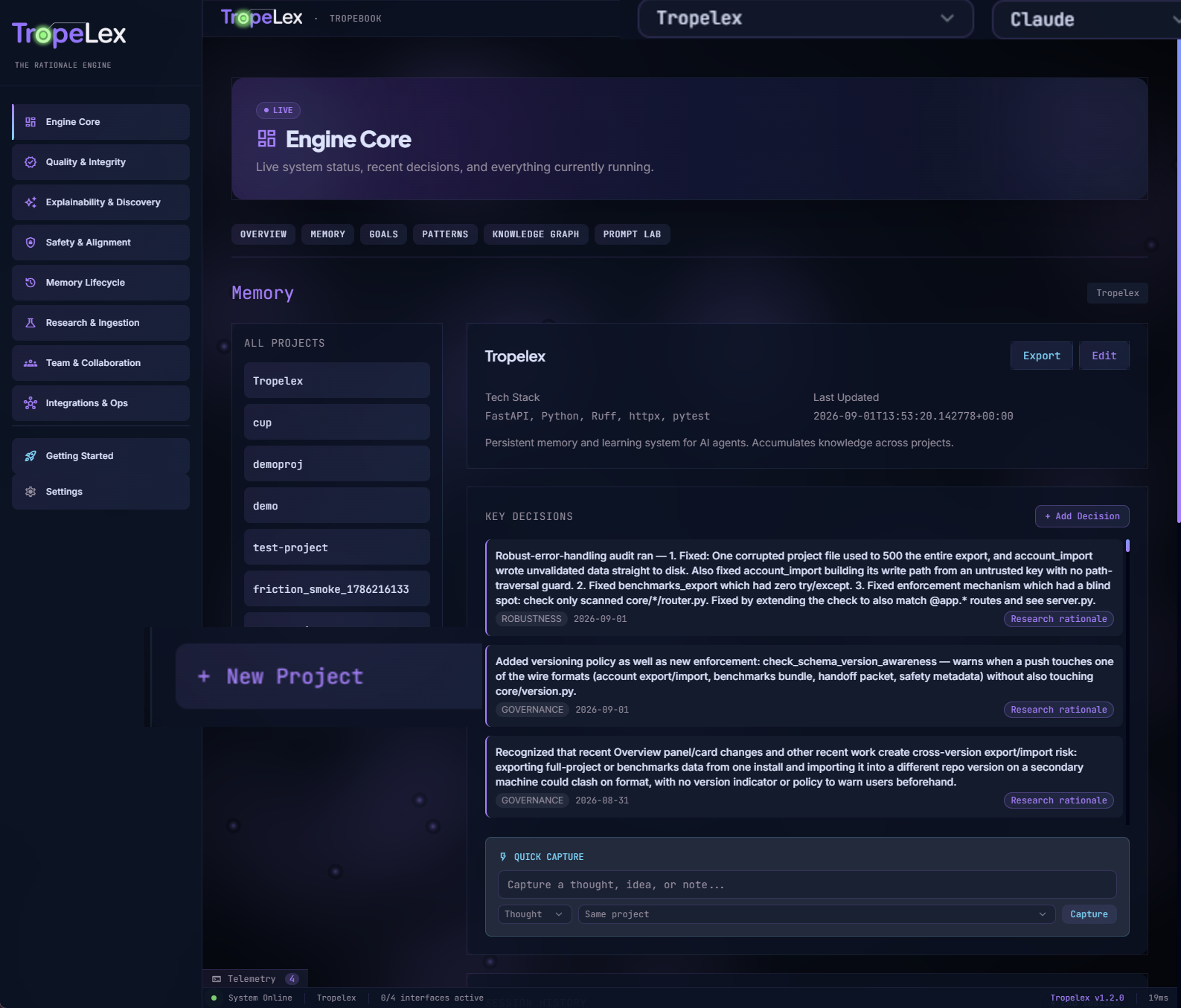Click the Team & Collaboration people icon
The width and height of the screenshot is (1181, 1008).
pos(31,363)
